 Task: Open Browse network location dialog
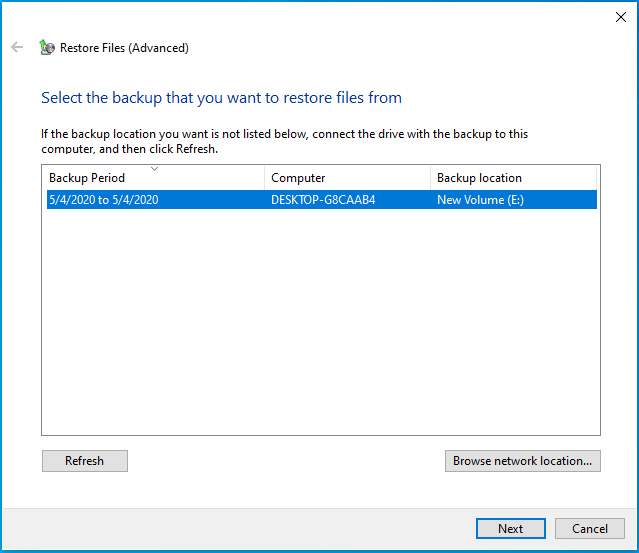coord(522,461)
